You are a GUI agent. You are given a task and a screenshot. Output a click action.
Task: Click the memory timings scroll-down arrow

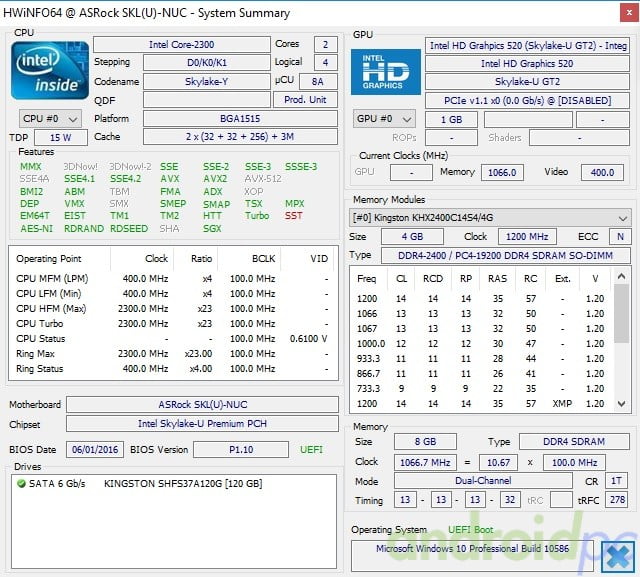621,404
